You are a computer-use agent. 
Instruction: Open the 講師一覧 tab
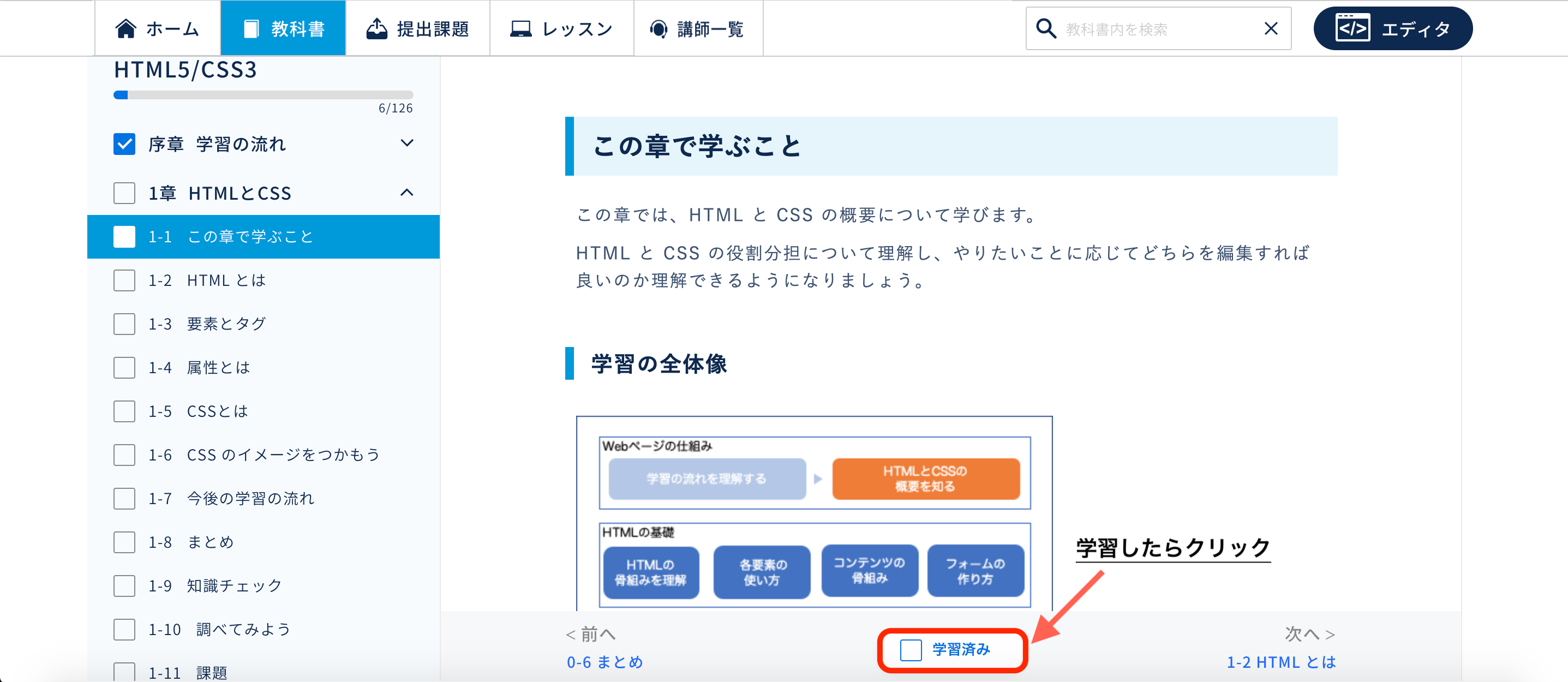coord(698,28)
